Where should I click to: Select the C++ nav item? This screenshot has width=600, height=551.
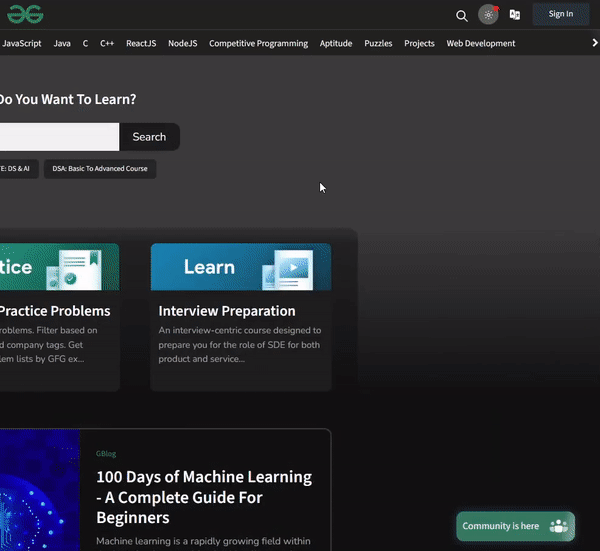[x=107, y=43]
